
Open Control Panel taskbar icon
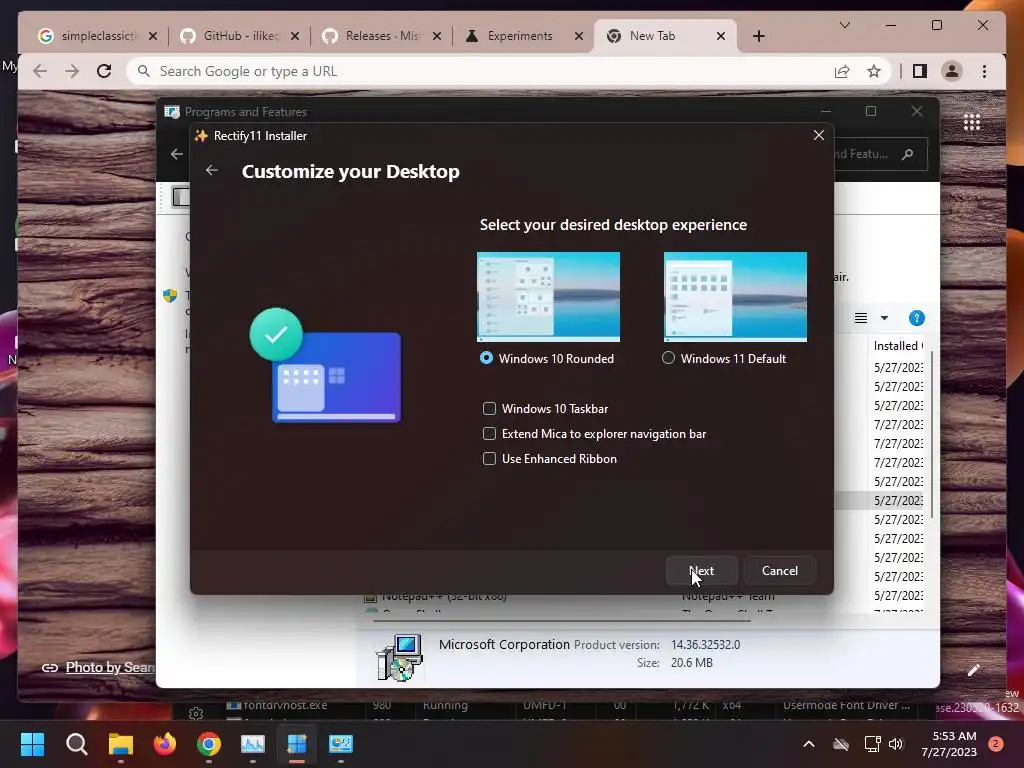point(341,744)
